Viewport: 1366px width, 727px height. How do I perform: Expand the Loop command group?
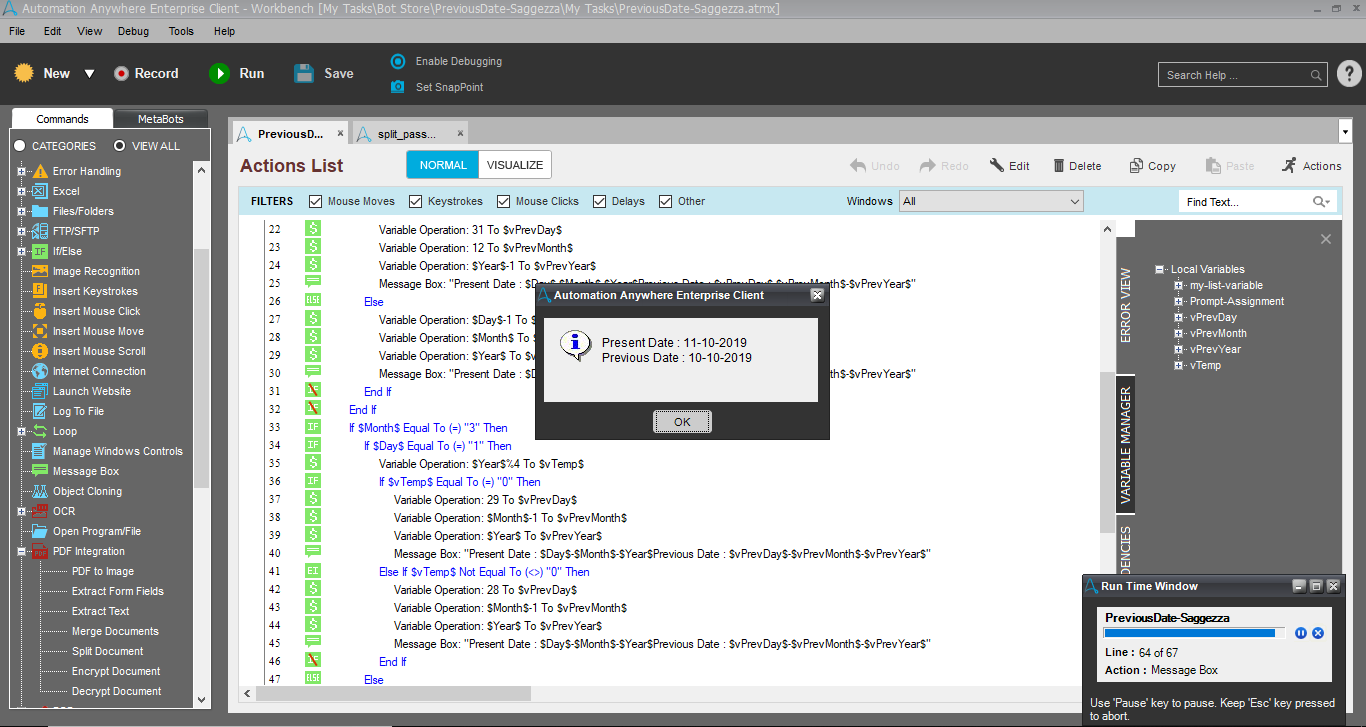point(21,431)
